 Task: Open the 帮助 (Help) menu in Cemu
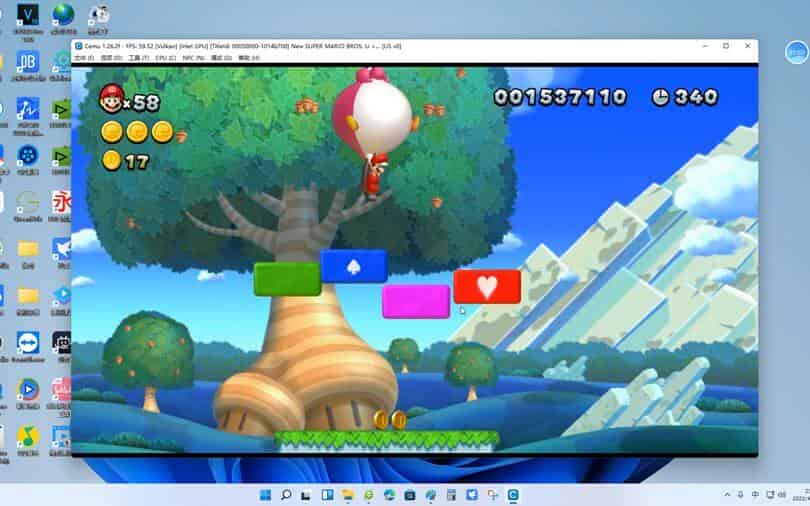(x=248, y=58)
